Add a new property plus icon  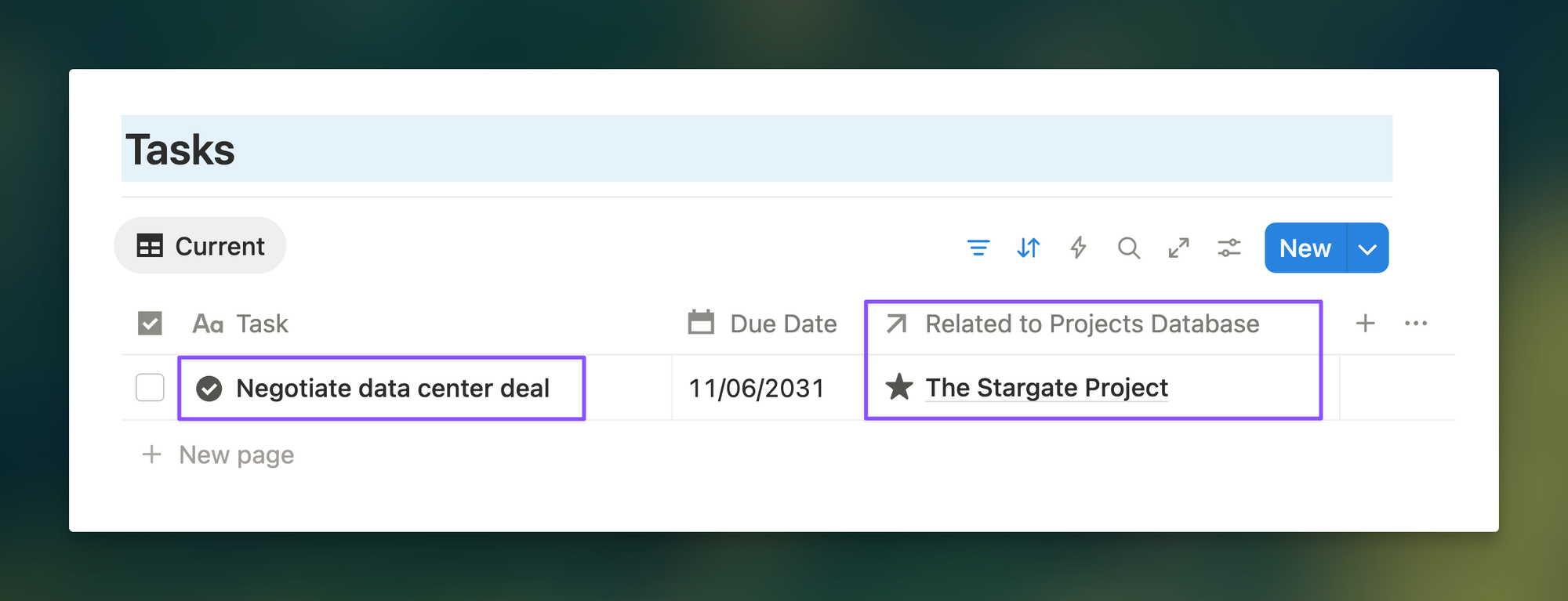(1365, 324)
